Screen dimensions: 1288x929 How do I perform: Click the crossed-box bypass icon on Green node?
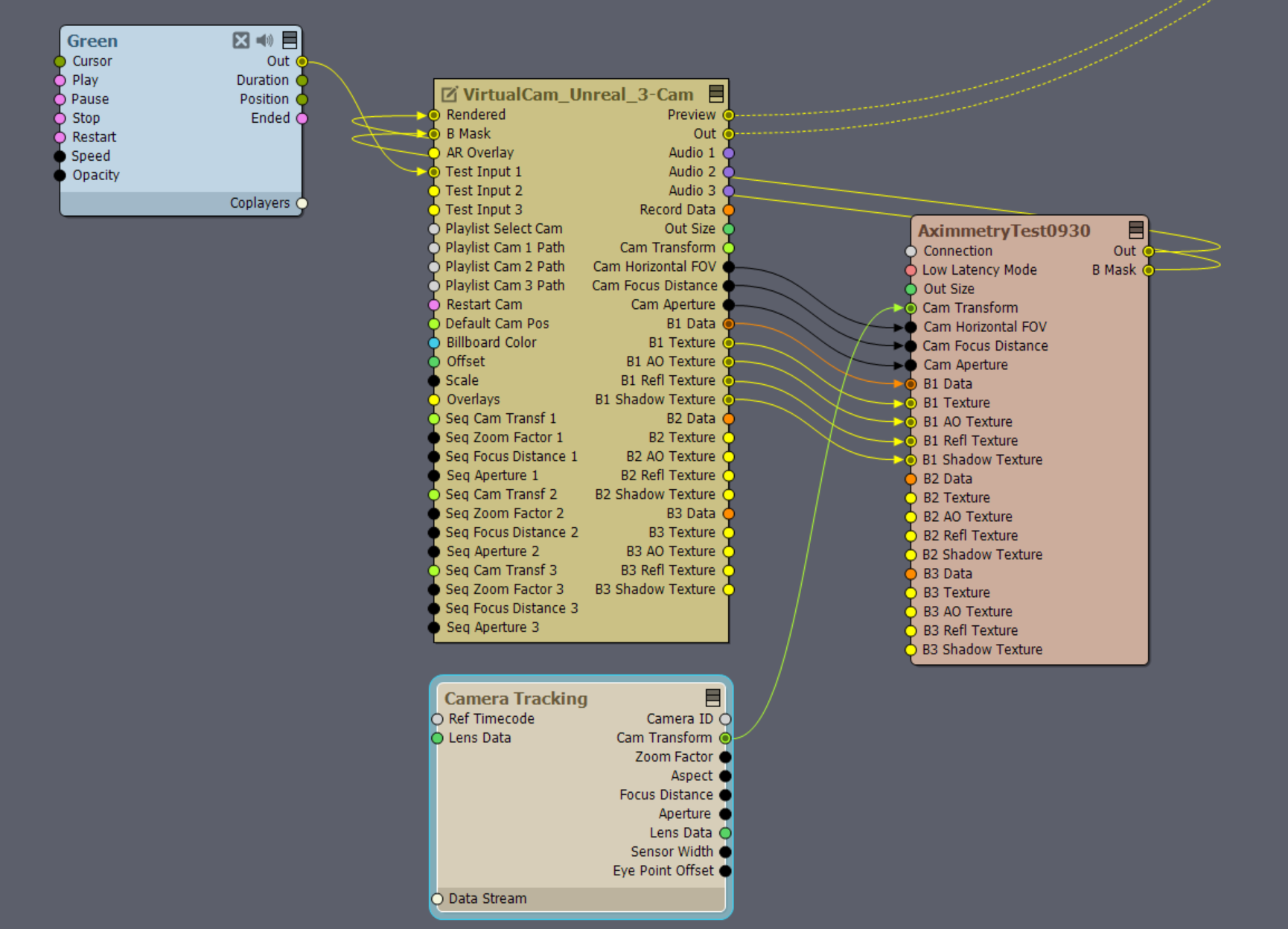tap(240, 40)
